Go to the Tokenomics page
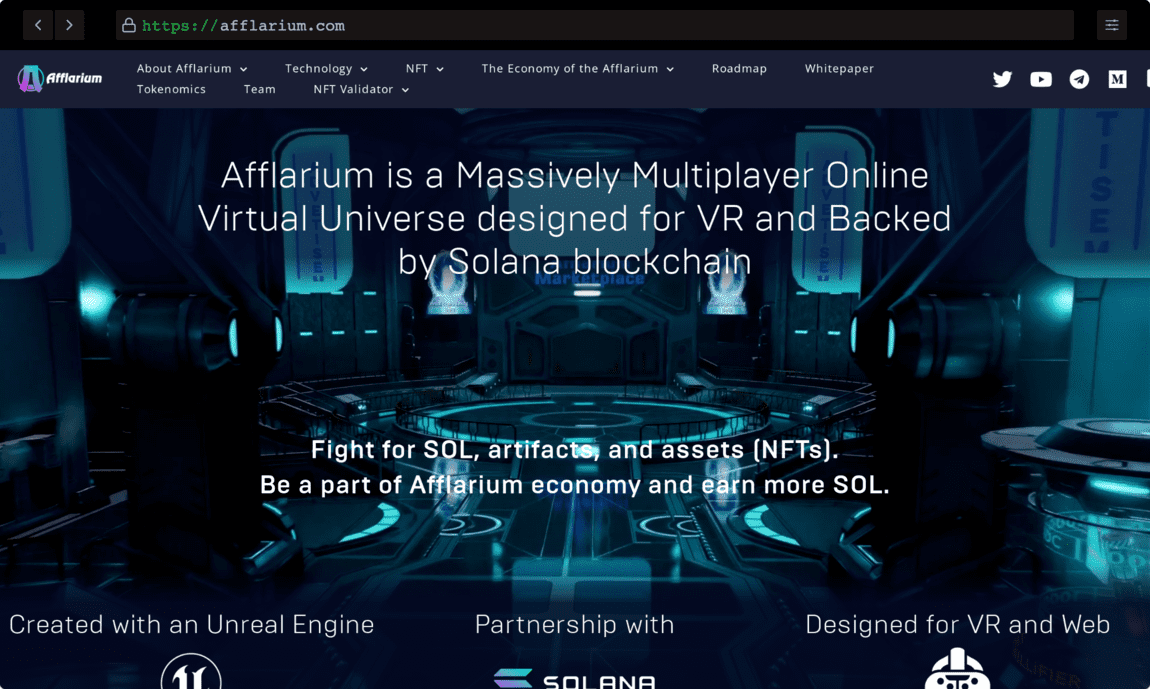The image size is (1150, 689). pyautogui.click(x=171, y=89)
